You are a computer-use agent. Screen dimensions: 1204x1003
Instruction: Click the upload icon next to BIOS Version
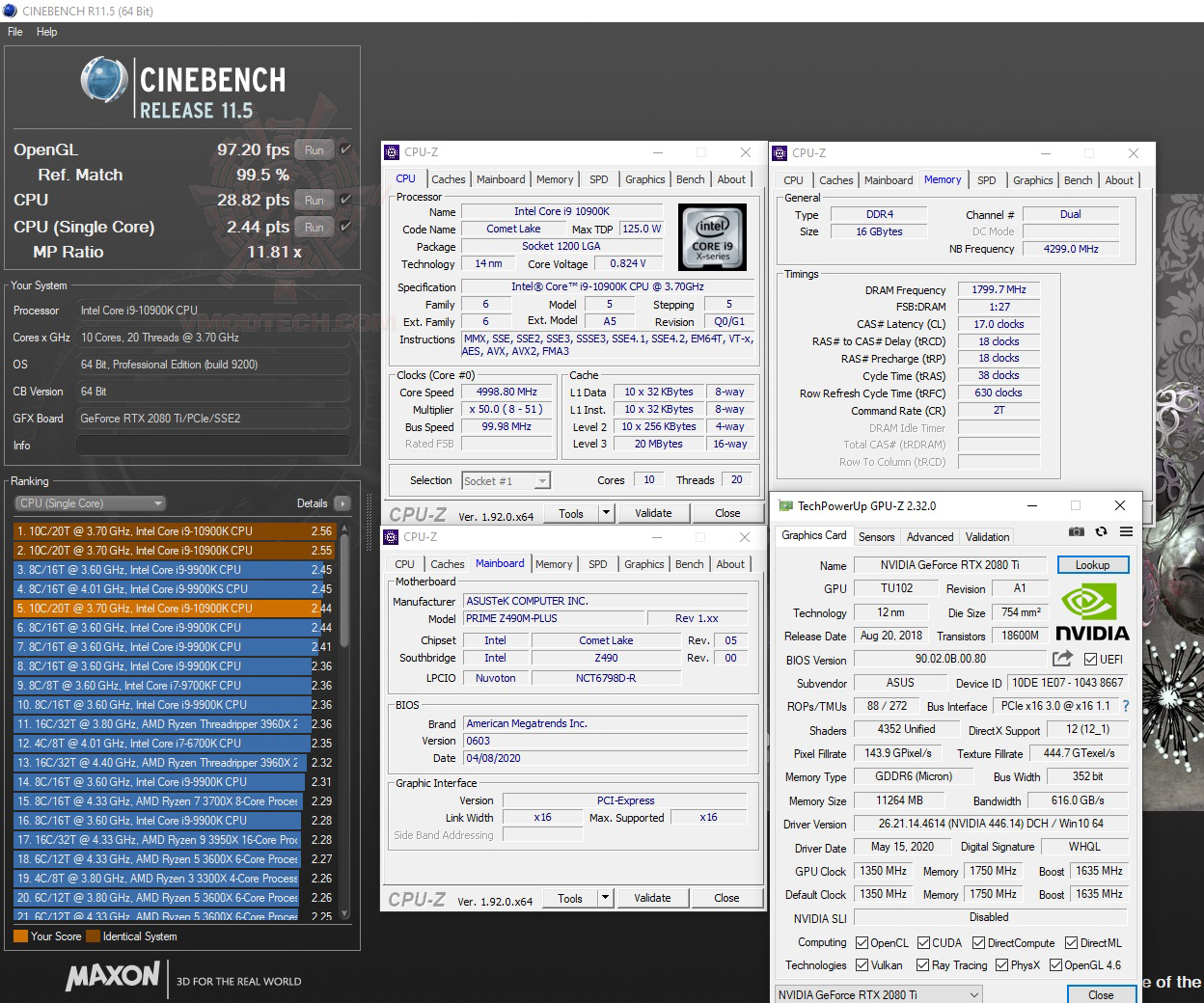pyautogui.click(x=1062, y=659)
